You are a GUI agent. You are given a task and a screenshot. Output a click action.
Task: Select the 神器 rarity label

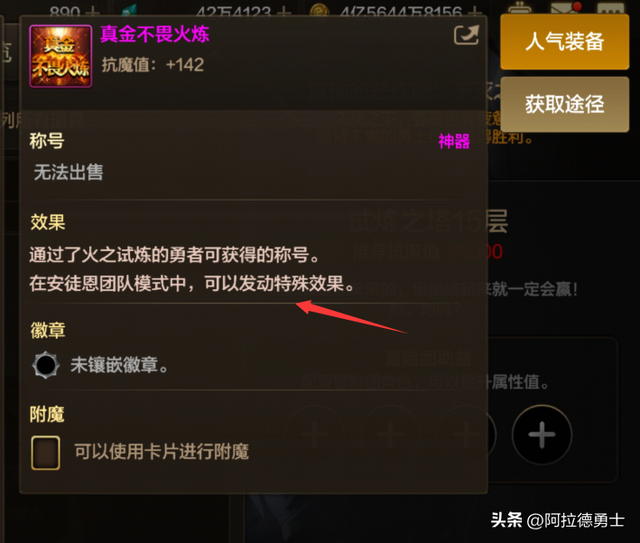point(454,142)
